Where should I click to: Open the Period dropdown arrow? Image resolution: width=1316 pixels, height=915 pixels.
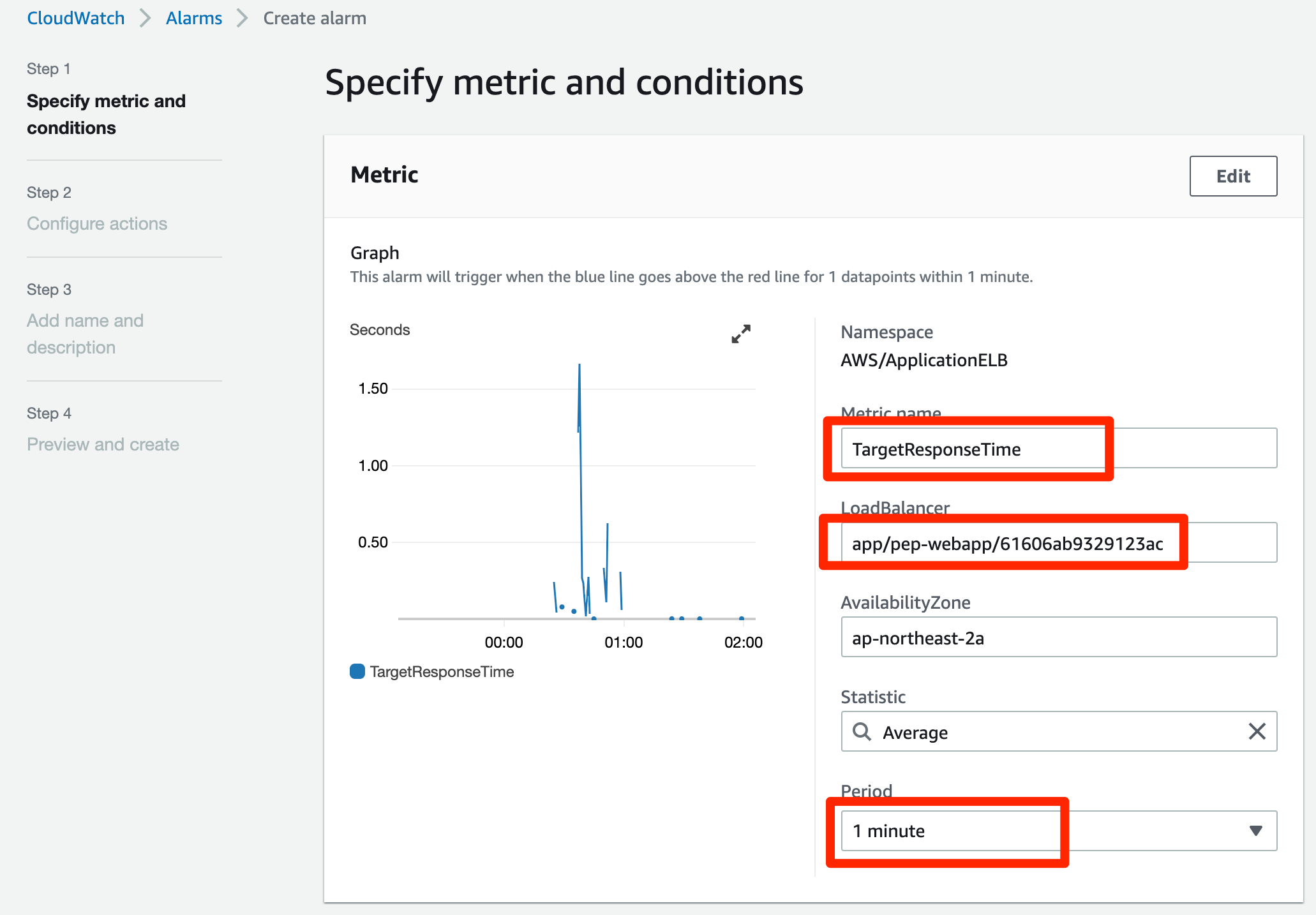click(x=1255, y=830)
